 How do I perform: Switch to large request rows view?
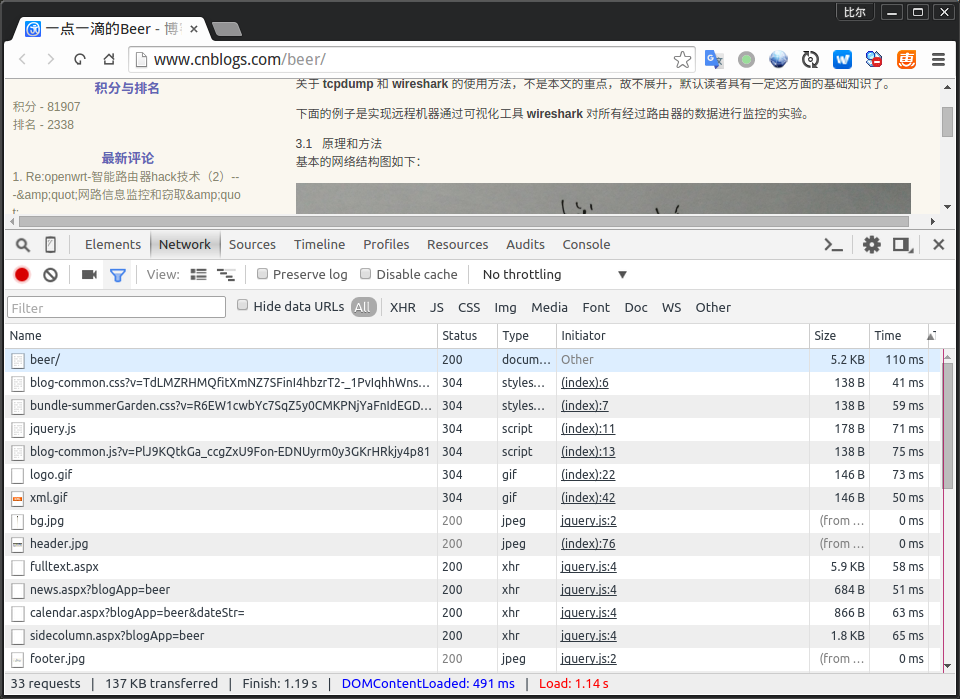(x=198, y=275)
